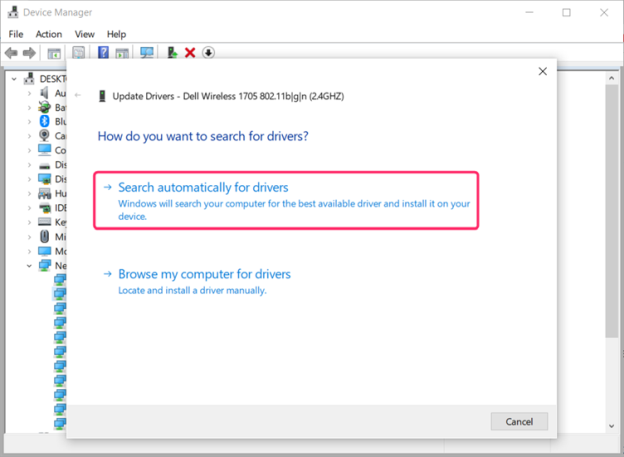Click the scrollbar down arrow in device tree
The width and height of the screenshot is (624, 457).
point(612,426)
